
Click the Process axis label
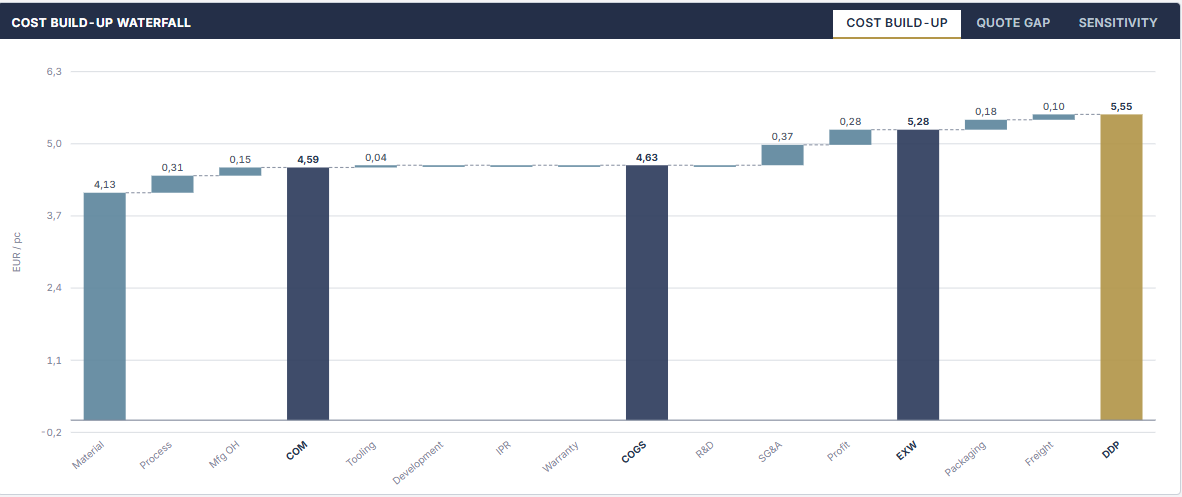coord(156,455)
